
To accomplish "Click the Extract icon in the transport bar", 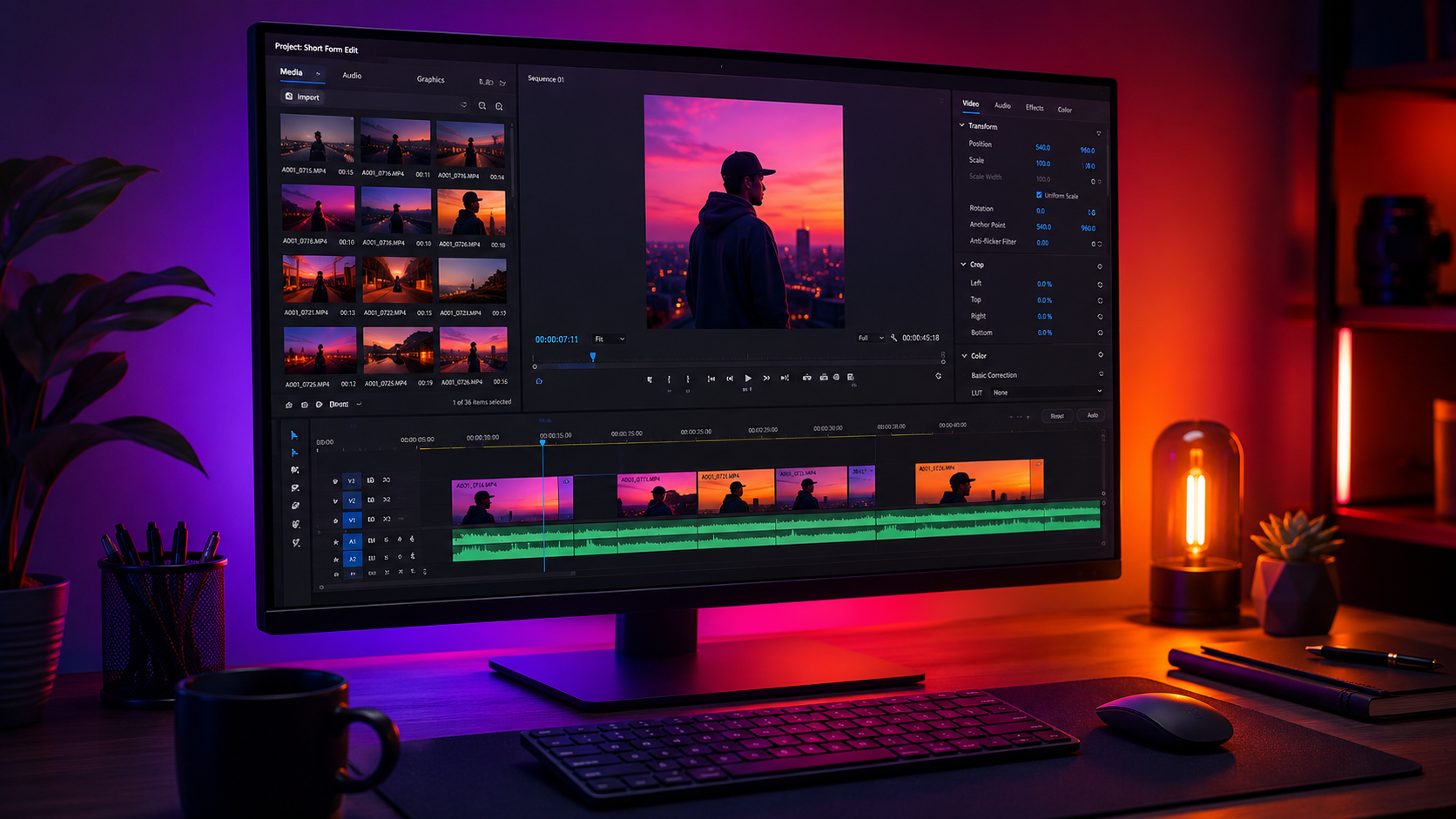I will (824, 378).
